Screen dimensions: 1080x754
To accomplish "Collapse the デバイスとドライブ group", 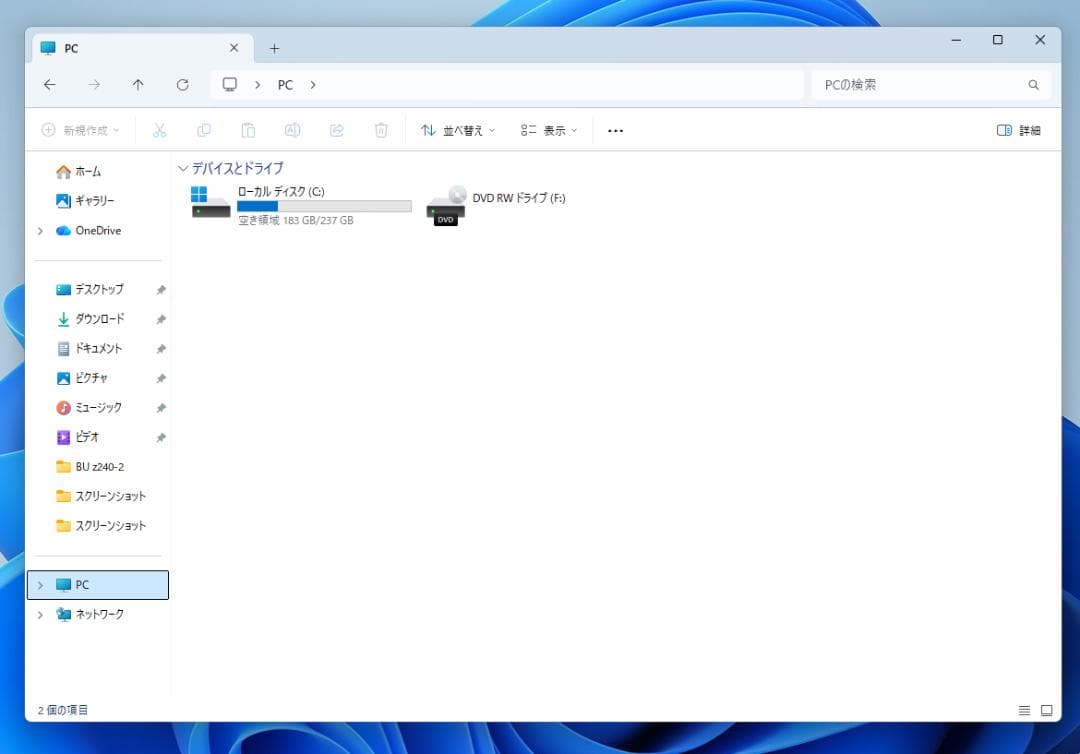I will 182,168.
